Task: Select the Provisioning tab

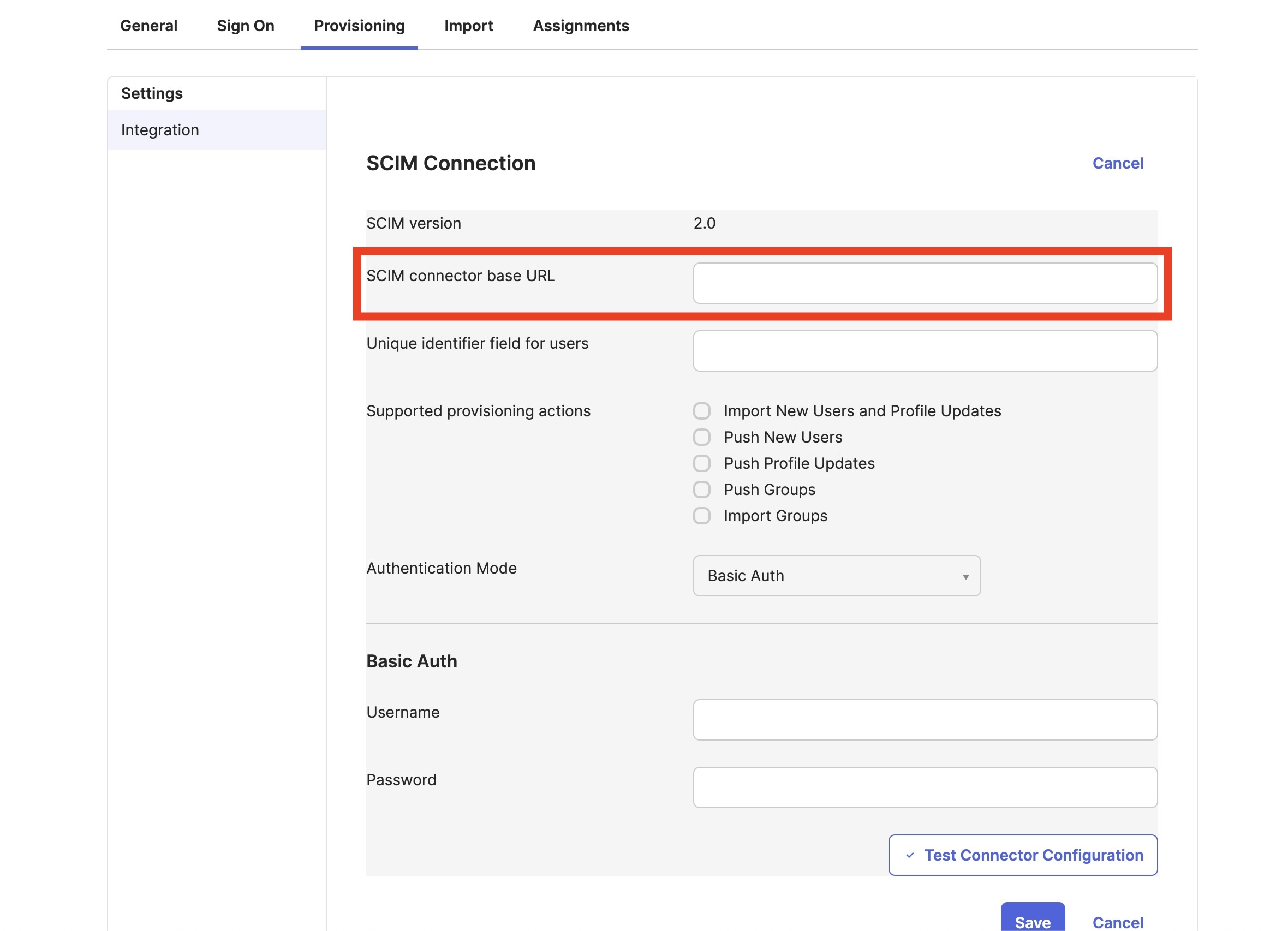Action: click(359, 26)
